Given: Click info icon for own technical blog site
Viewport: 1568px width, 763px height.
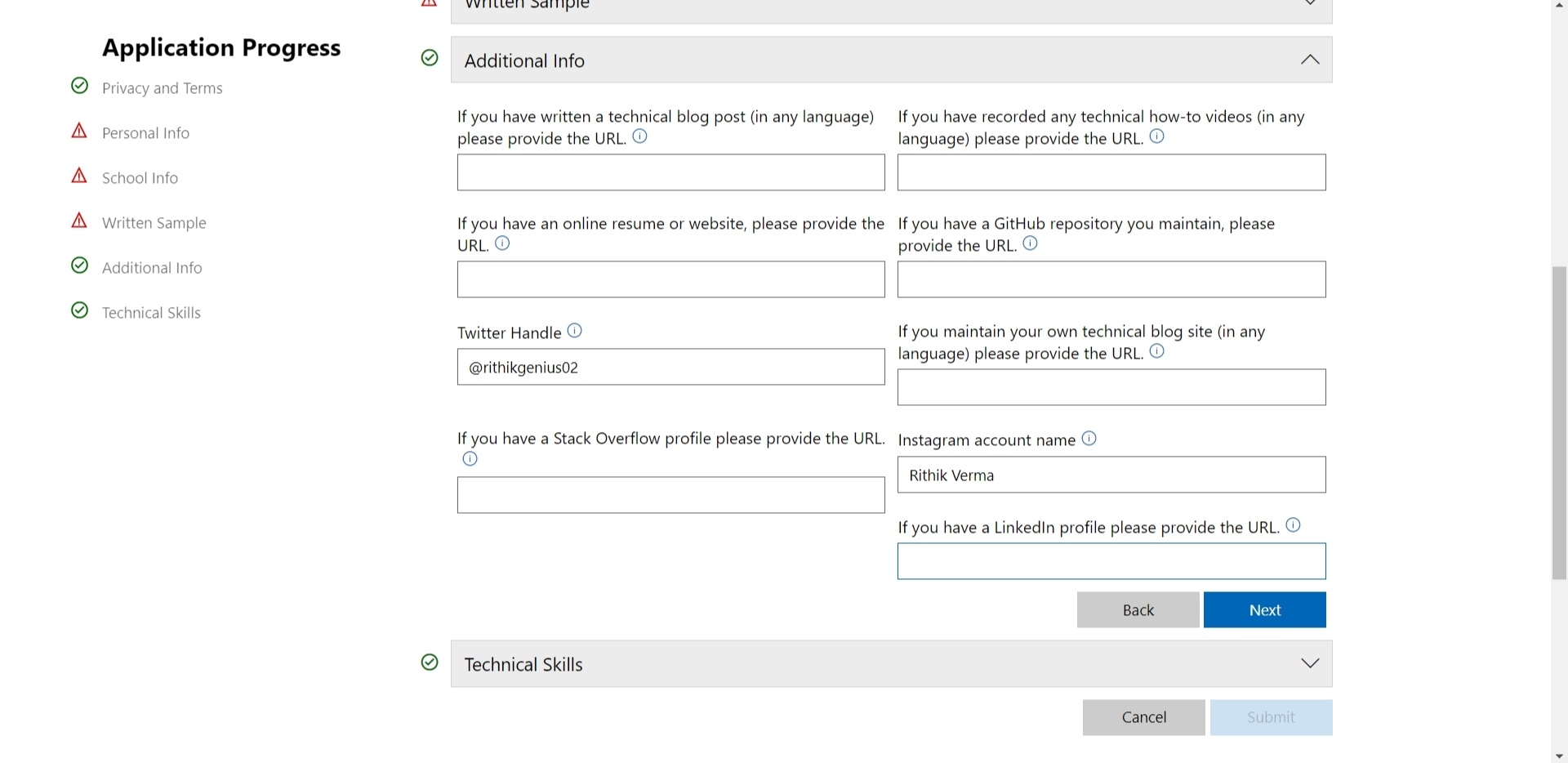Looking at the screenshot, I should pos(1156,351).
